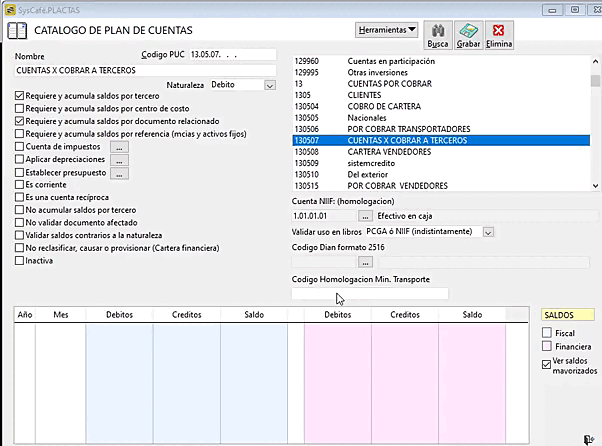Image resolution: width=602 pixels, height=446 pixels.
Task: Select account 130509 sistemcredito
Action: point(441,163)
